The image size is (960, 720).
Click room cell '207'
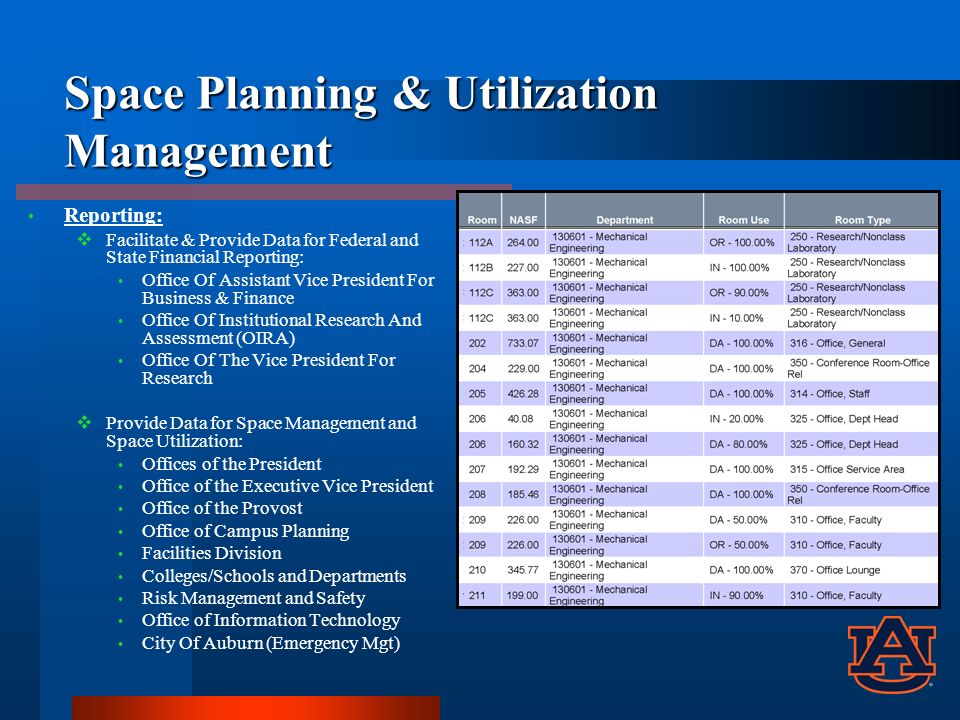coord(477,469)
